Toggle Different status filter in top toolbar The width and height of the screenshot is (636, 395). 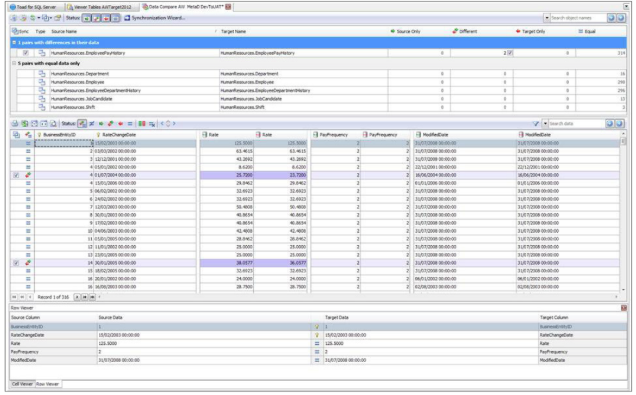tap(96, 18)
